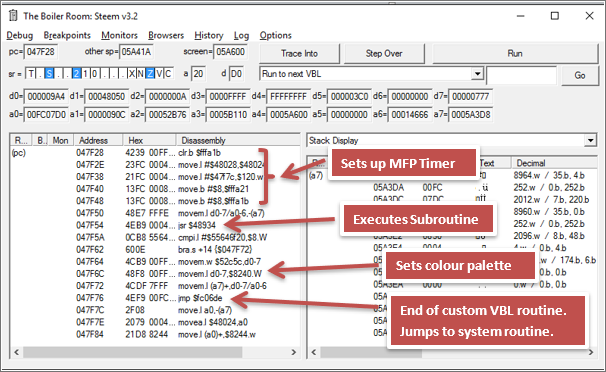Viewport: 606px width, 372px height.
Task: Open the 'Run to next VBL' dropdown arrow
Action: click(478, 73)
